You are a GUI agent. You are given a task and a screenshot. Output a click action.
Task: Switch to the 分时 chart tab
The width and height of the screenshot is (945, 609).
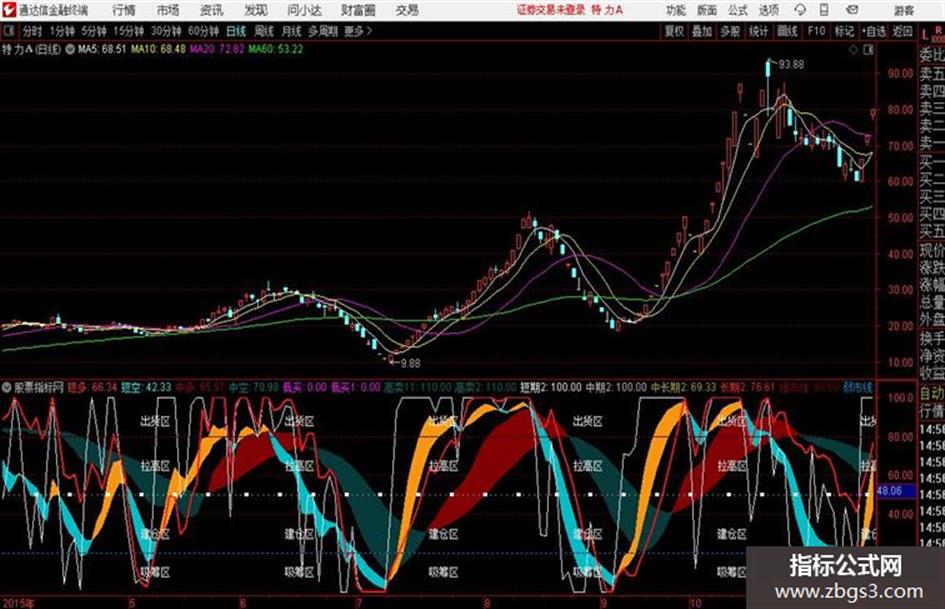point(33,31)
